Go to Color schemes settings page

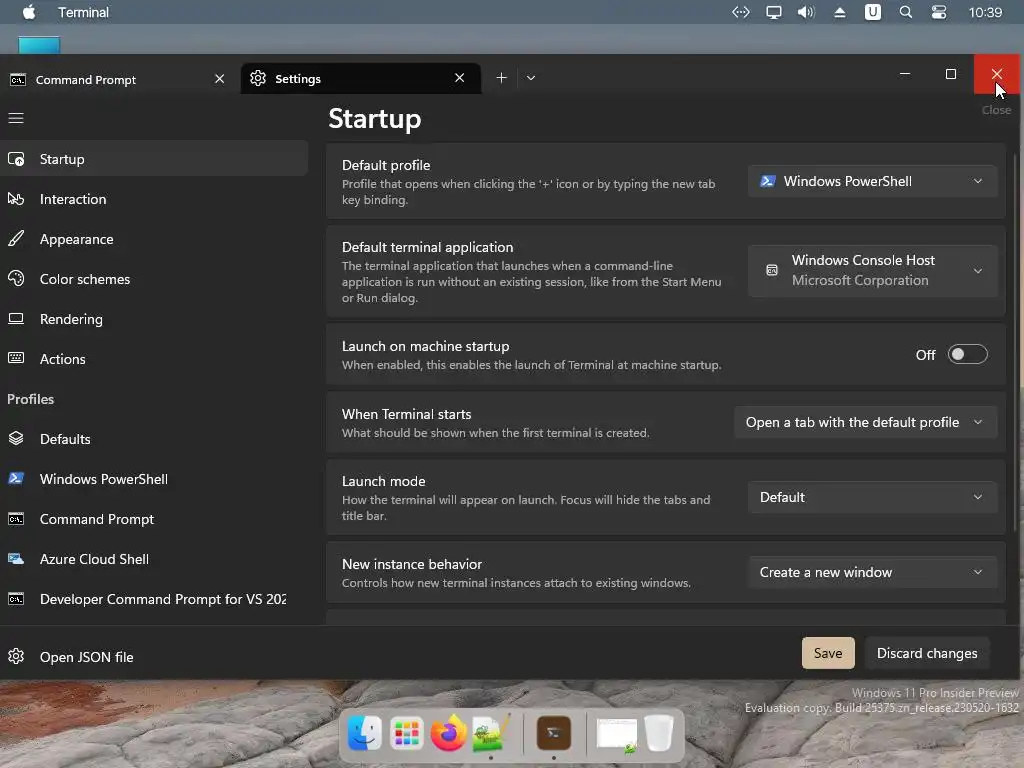click(x=154, y=279)
